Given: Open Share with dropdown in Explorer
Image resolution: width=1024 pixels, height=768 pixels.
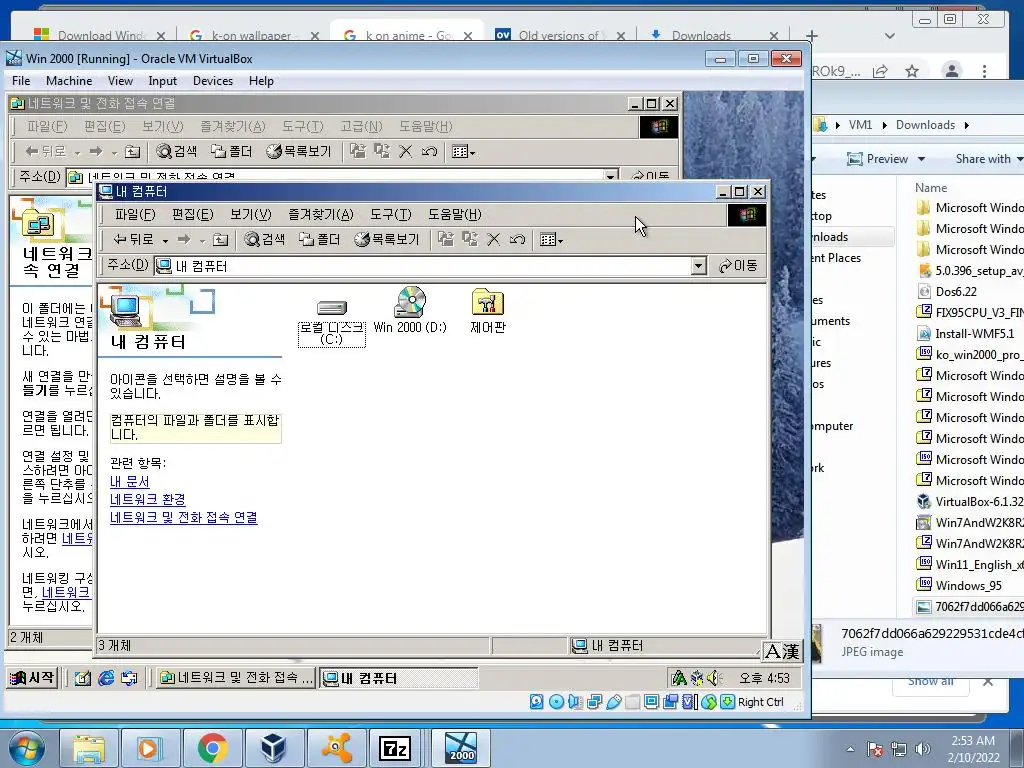Looking at the screenshot, I should [989, 159].
